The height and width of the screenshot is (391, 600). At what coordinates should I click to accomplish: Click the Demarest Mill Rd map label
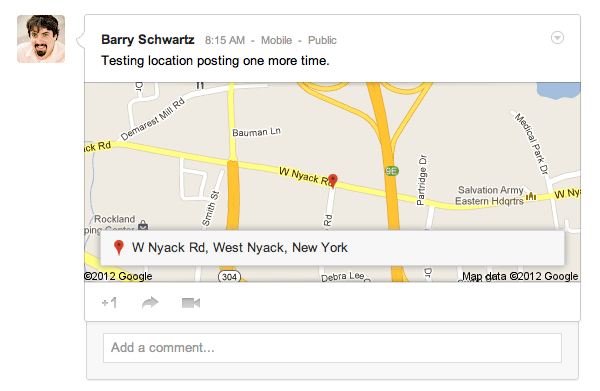point(152,119)
